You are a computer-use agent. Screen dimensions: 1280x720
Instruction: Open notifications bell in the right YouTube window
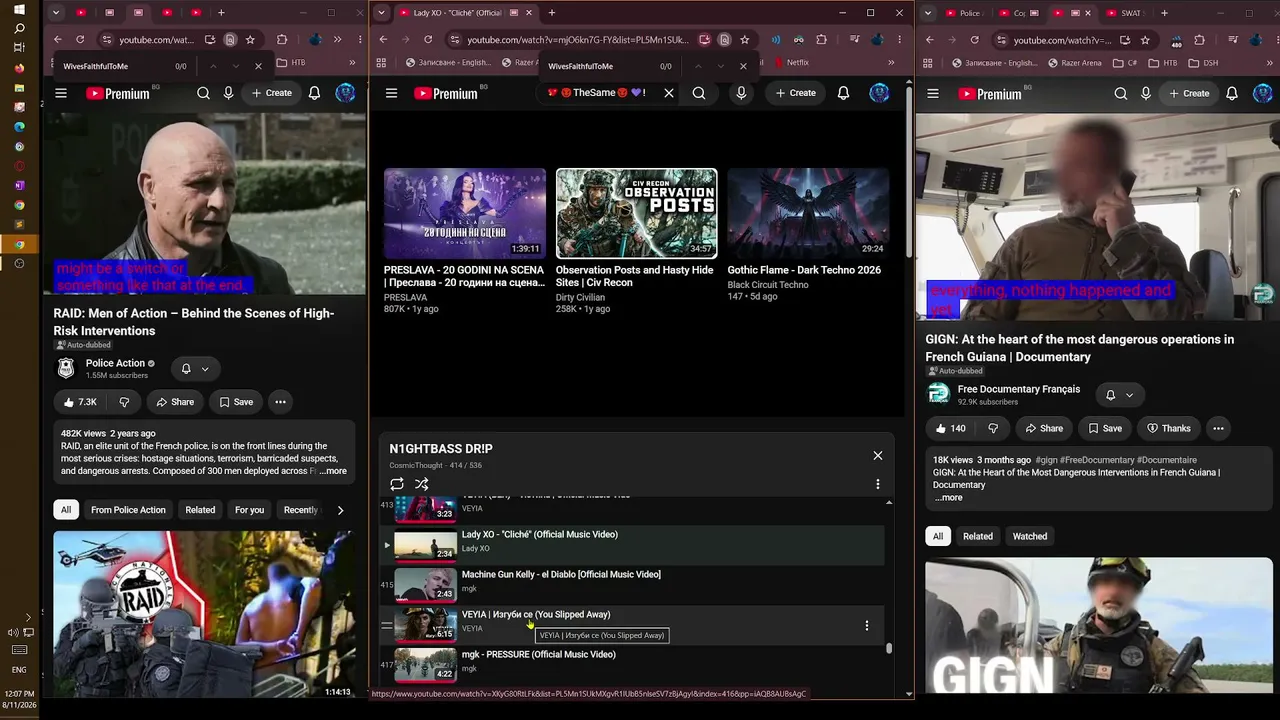1232,94
